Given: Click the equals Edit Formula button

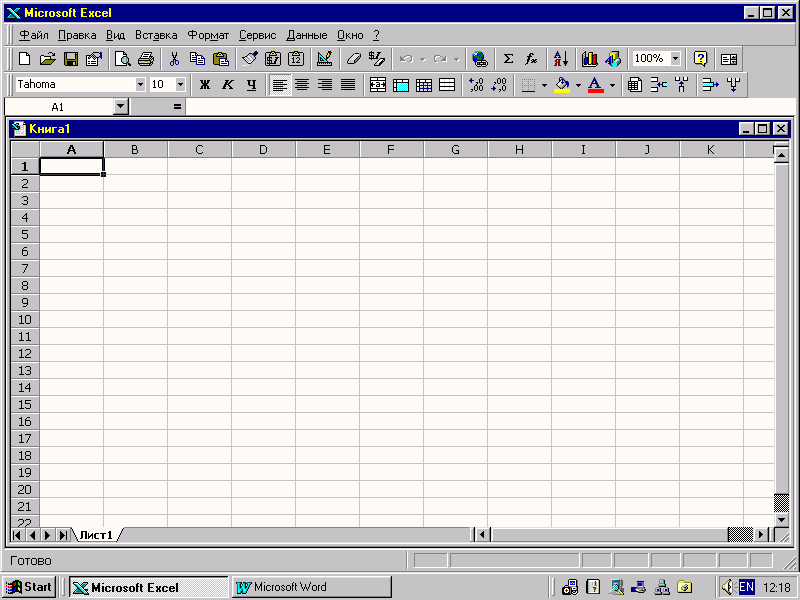Looking at the screenshot, I should pos(177,107).
